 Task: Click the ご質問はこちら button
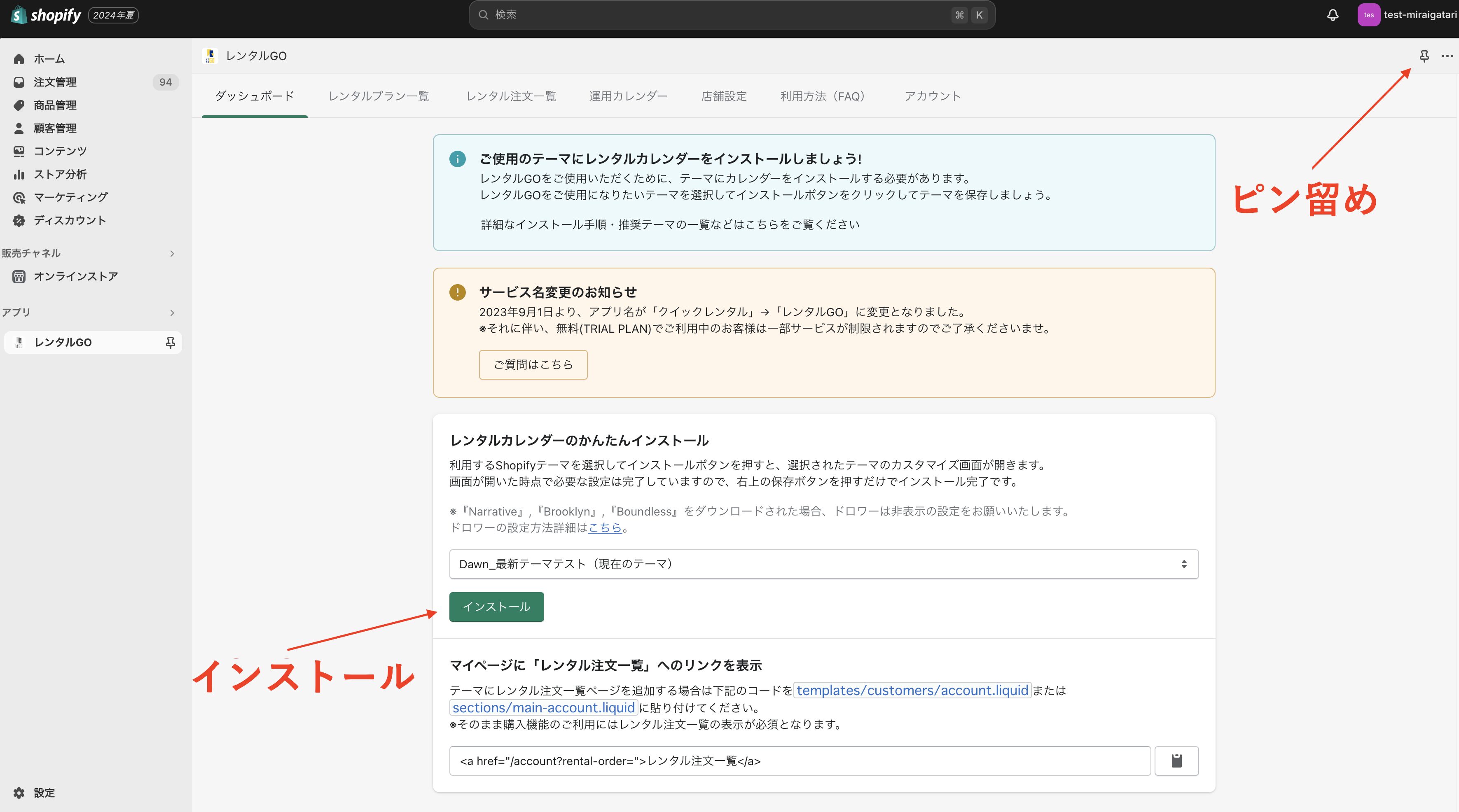532,365
